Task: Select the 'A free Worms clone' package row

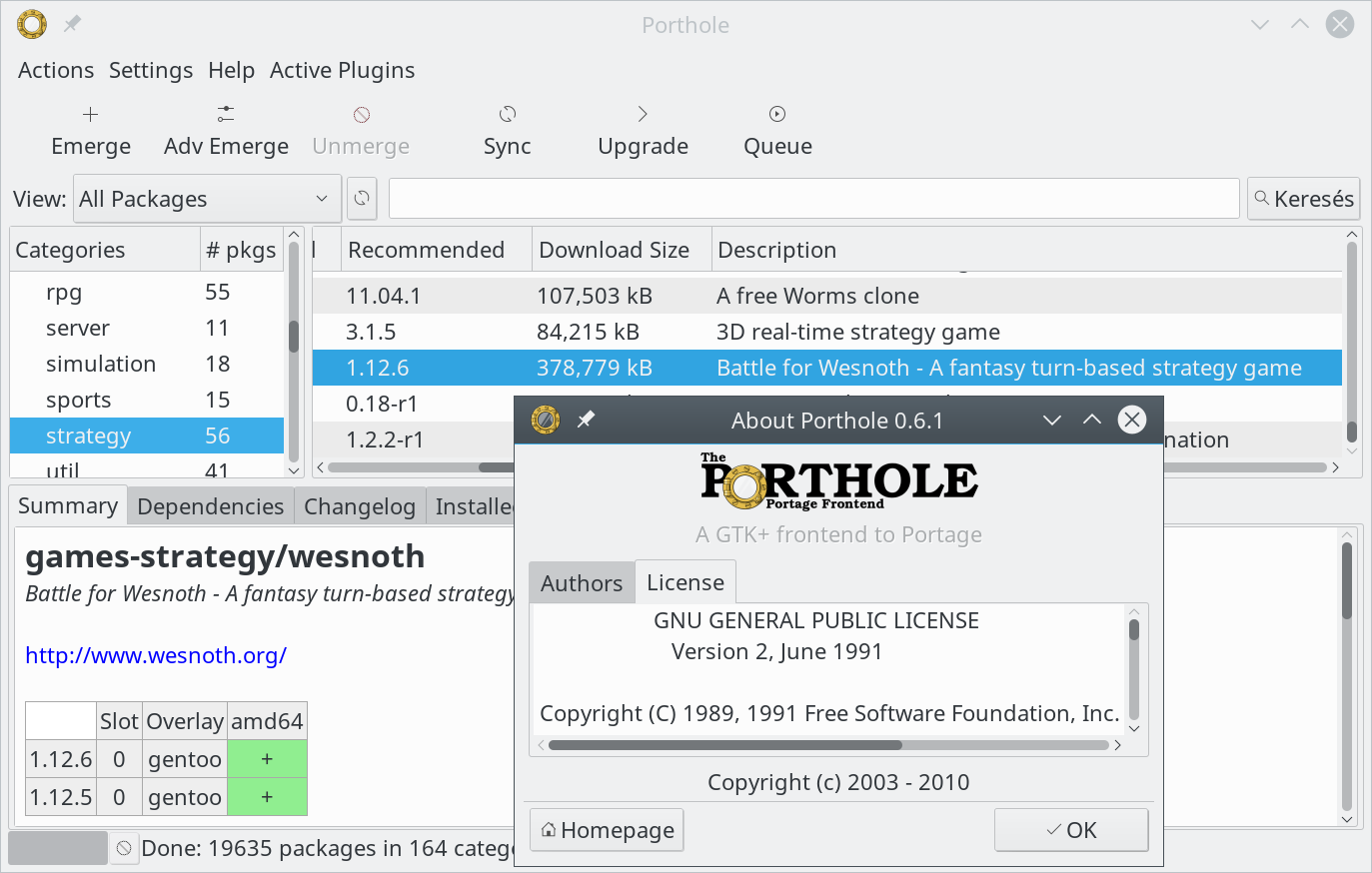Action: [x=826, y=296]
